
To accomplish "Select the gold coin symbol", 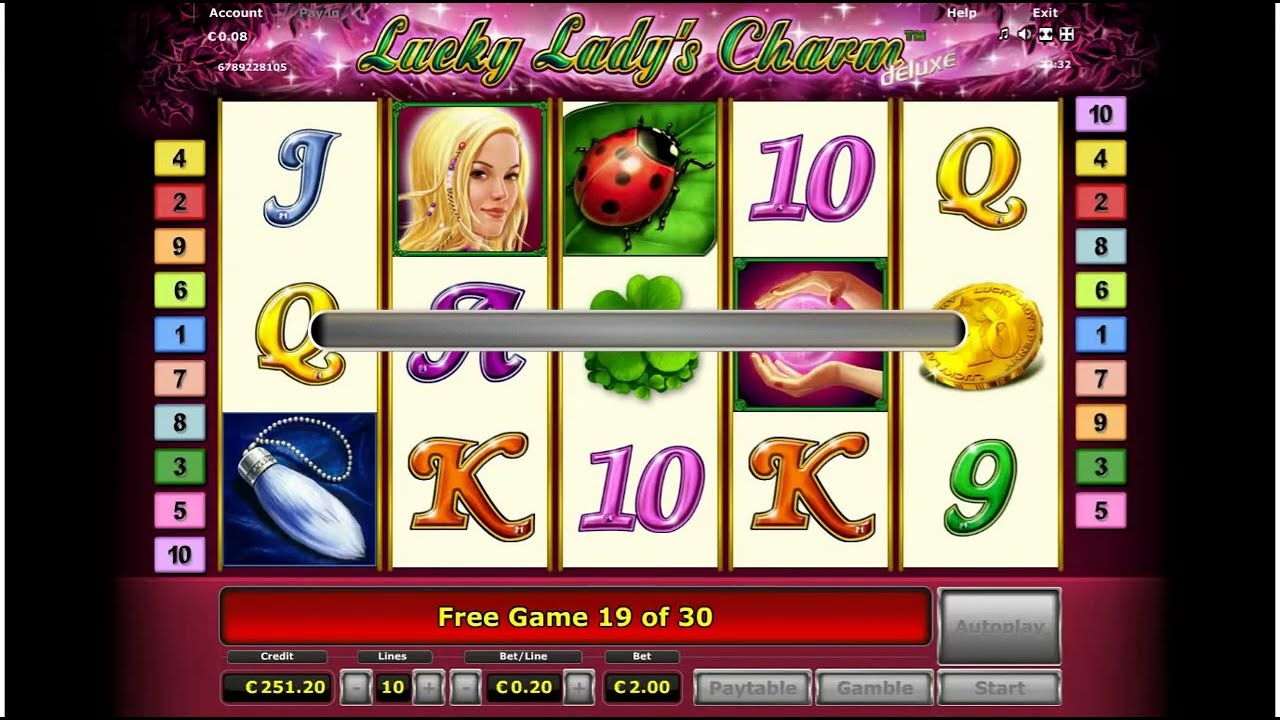I will tap(980, 335).
